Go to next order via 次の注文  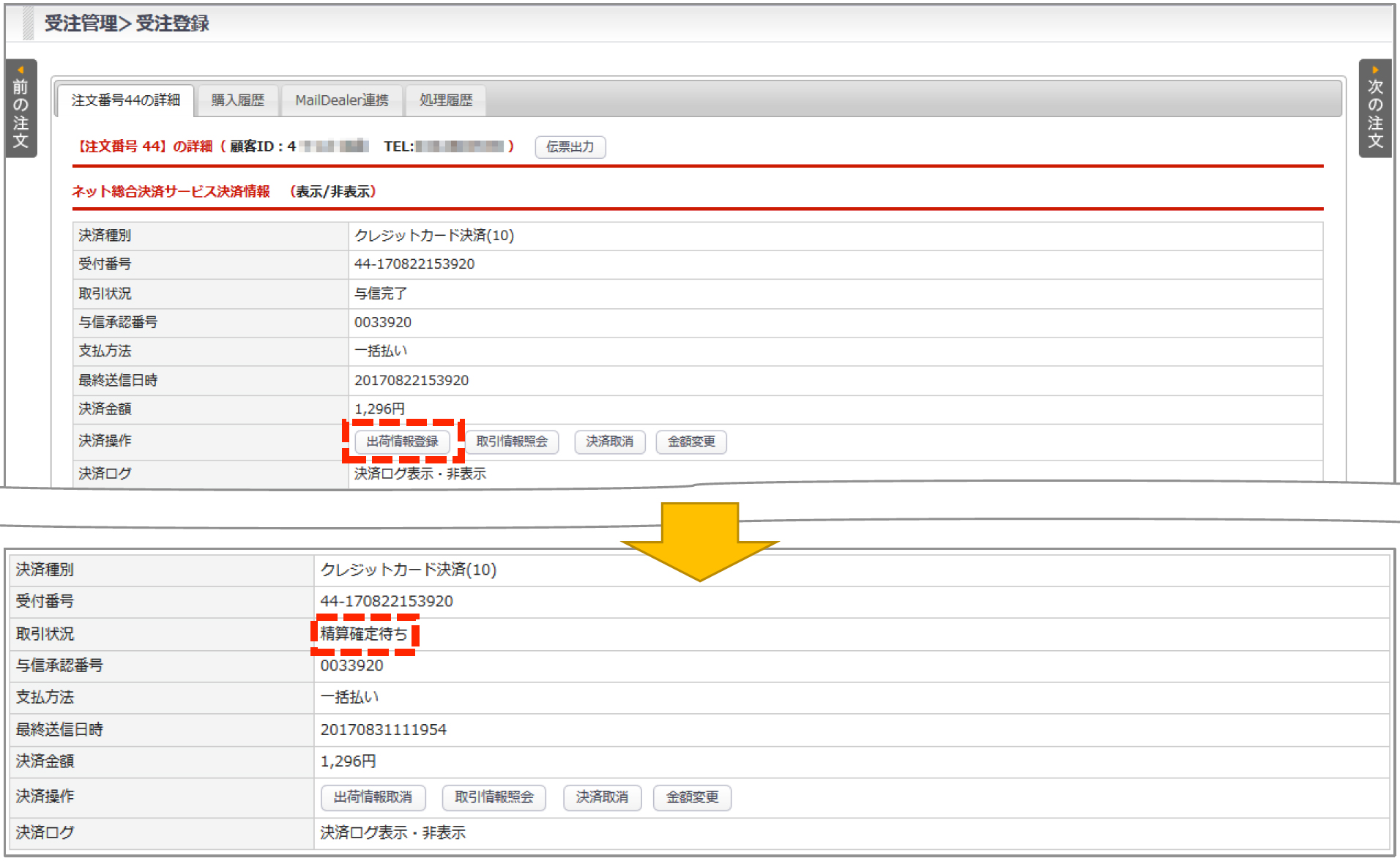(1375, 108)
